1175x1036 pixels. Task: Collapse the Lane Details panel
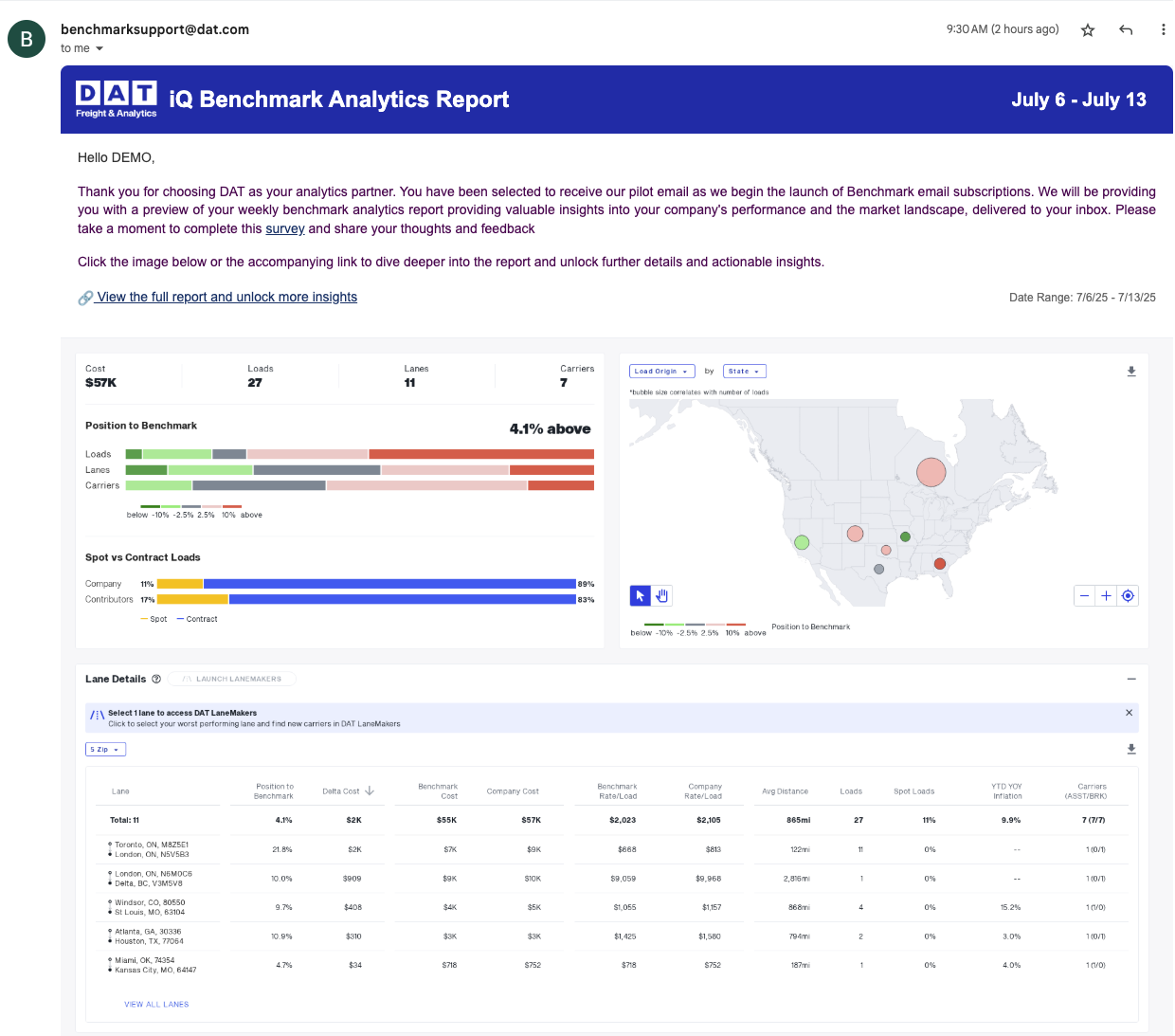click(x=1131, y=679)
